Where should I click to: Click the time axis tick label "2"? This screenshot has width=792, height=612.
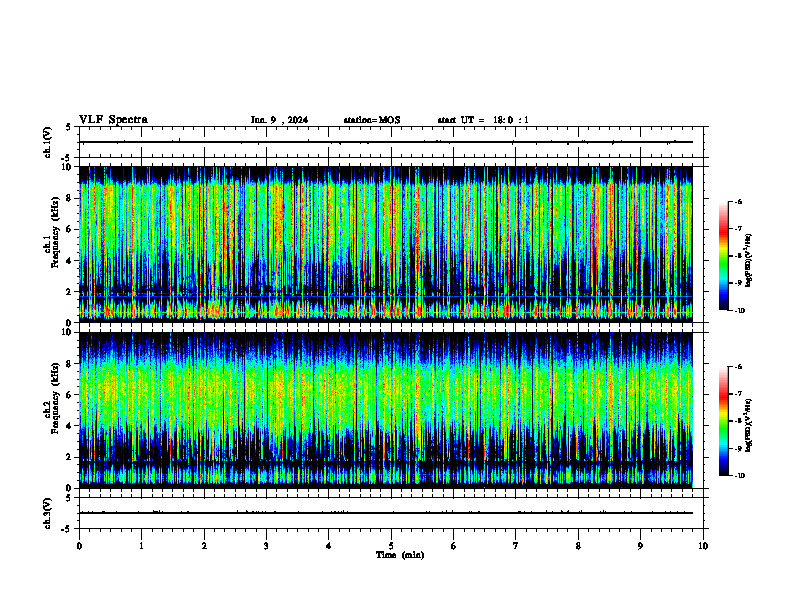pos(204,546)
